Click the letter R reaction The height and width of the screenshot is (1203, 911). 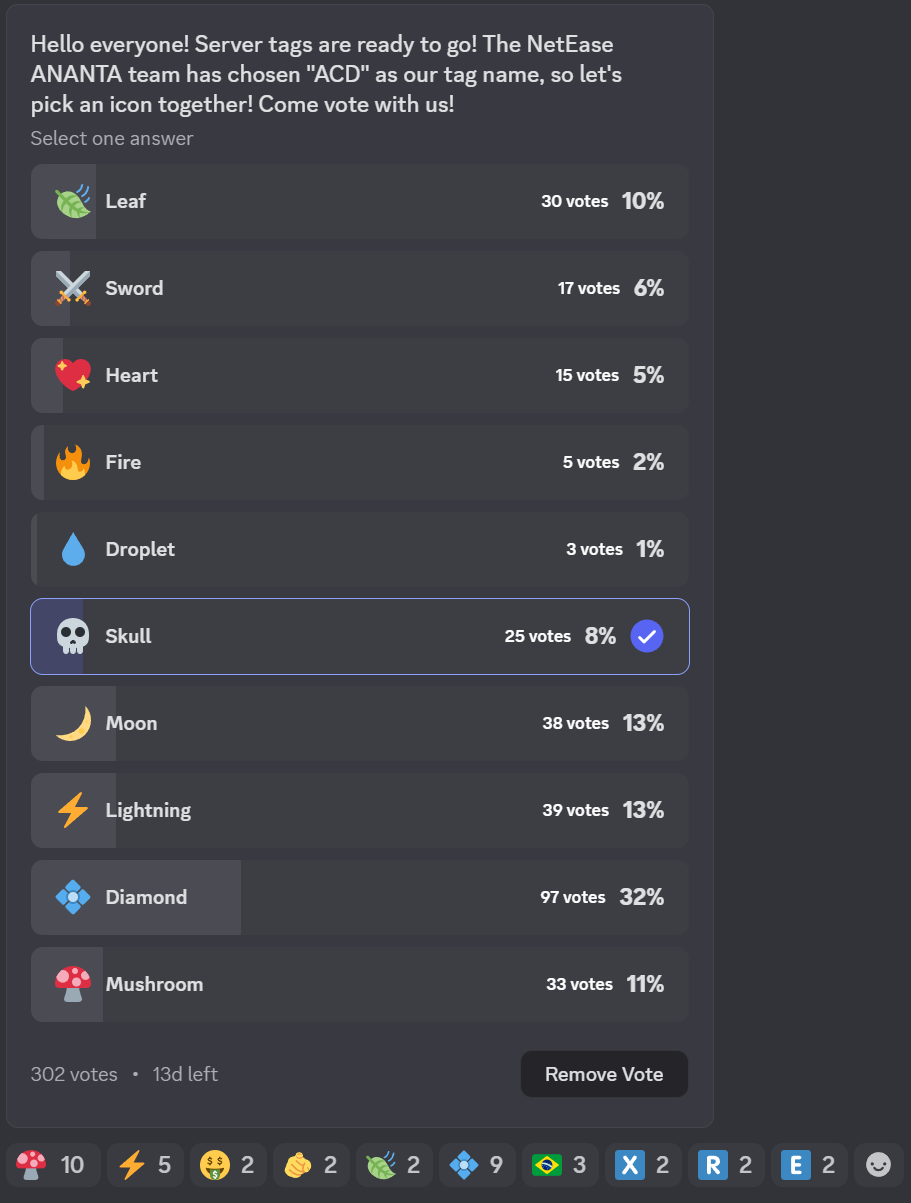[x=726, y=1165]
